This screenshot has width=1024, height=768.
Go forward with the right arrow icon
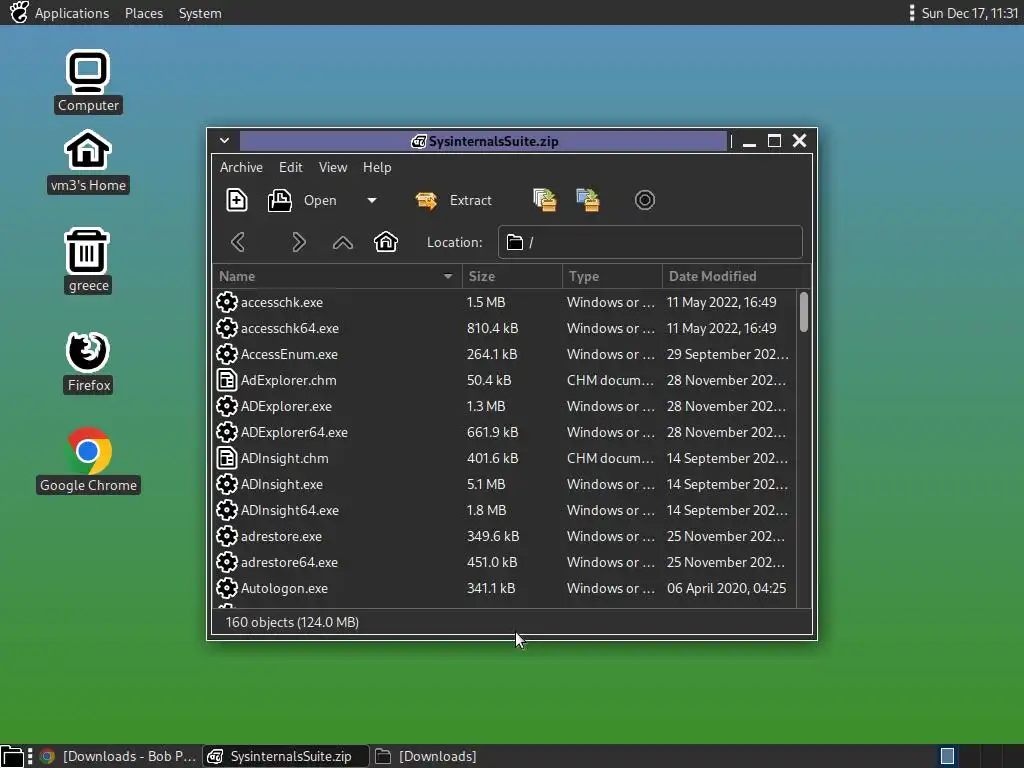point(298,242)
